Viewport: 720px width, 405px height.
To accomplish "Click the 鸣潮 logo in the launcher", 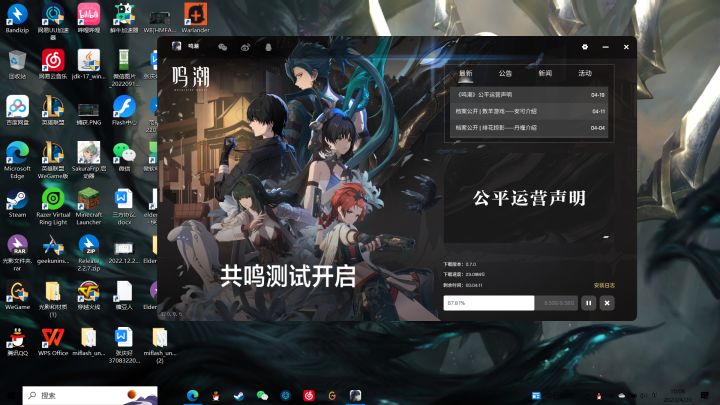I will pyautogui.click(x=191, y=78).
